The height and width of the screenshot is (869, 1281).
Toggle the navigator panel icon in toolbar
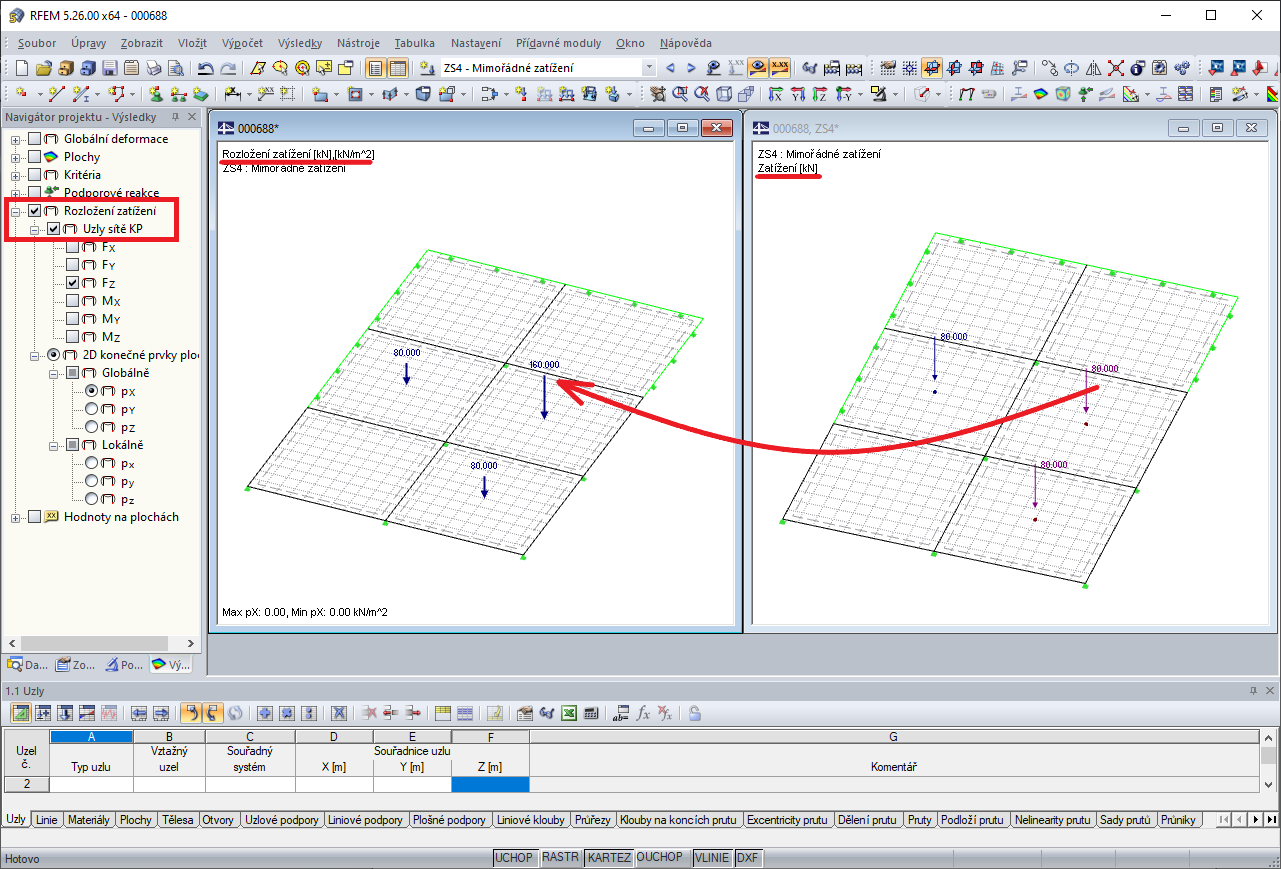coord(376,68)
